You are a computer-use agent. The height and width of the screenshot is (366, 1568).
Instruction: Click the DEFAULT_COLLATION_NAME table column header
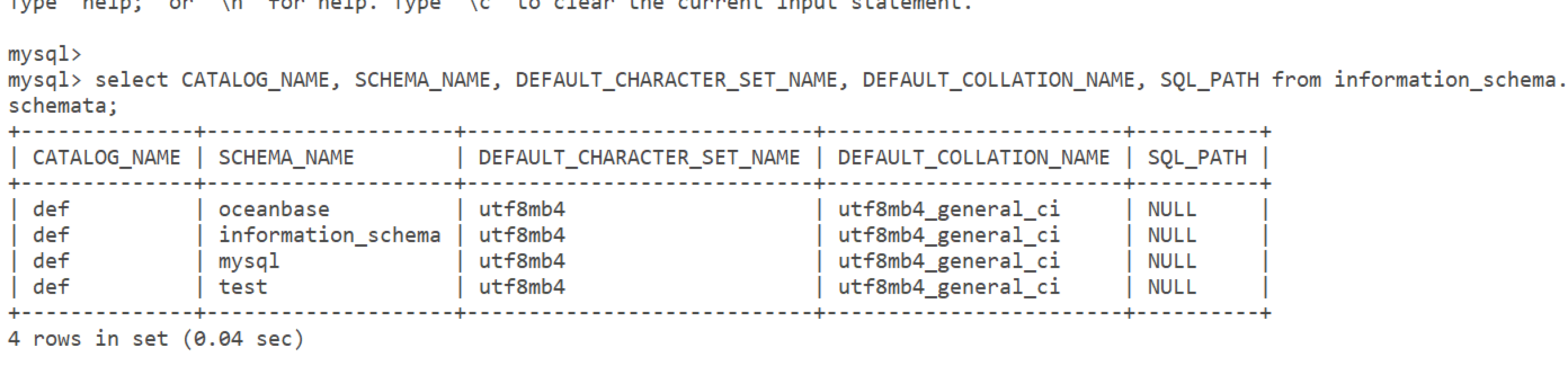tap(973, 158)
